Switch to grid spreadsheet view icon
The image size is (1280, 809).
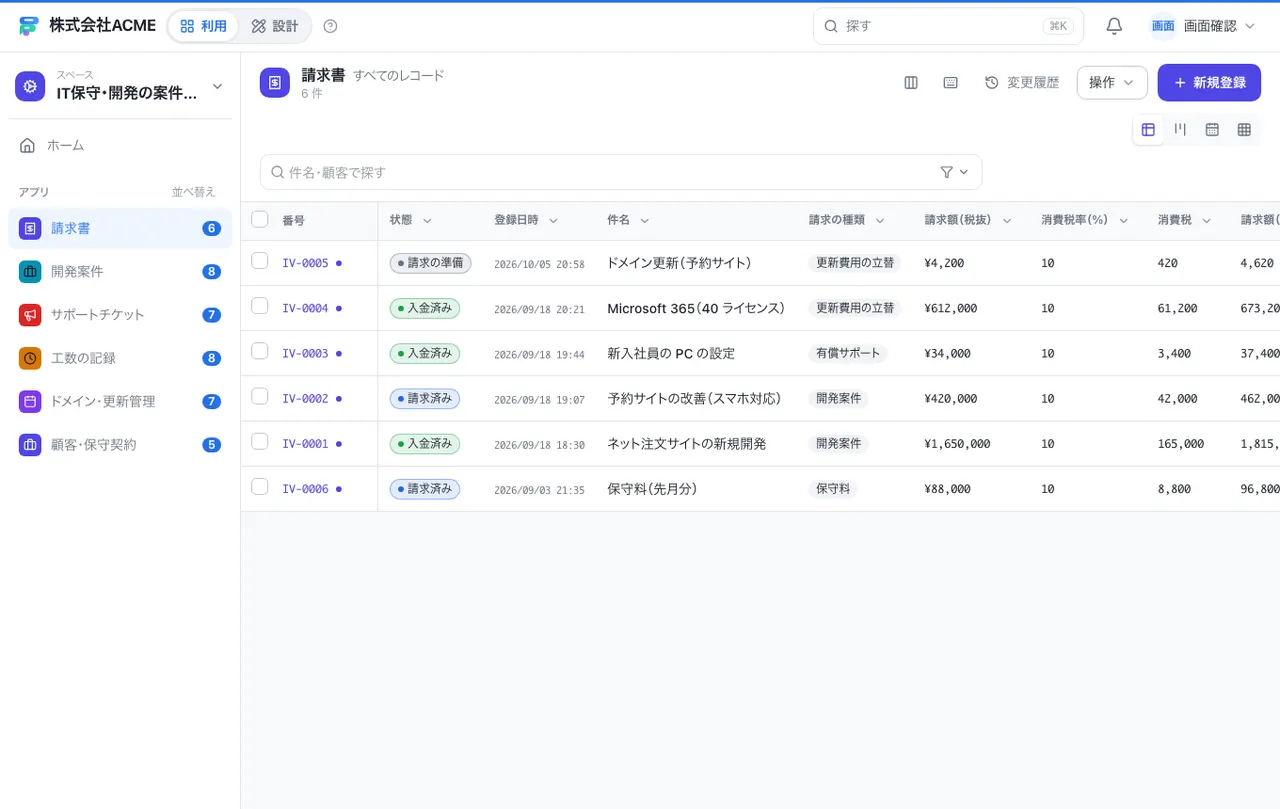point(1244,130)
